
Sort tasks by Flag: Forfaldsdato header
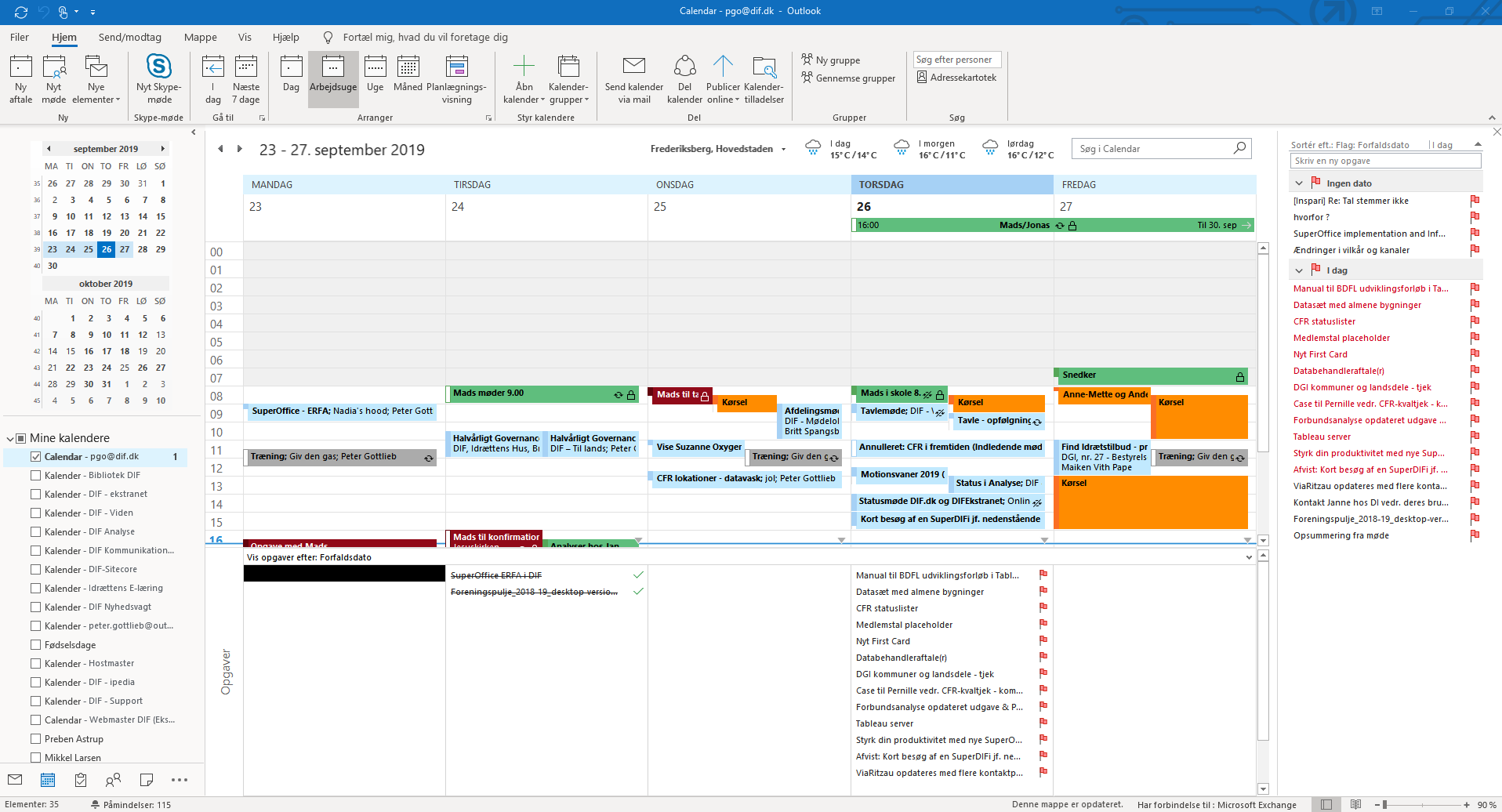[1350, 145]
